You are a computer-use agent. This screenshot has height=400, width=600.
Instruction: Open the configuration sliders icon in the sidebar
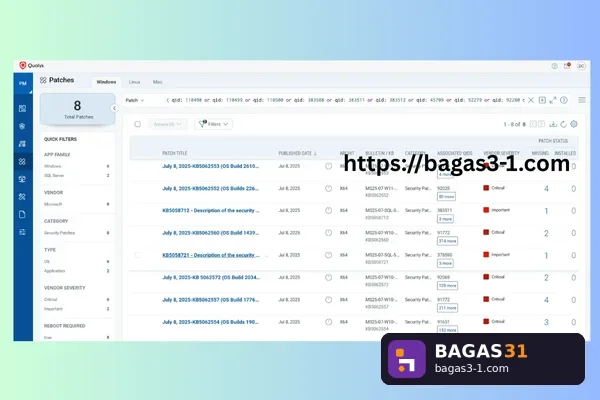click(22, 232)
